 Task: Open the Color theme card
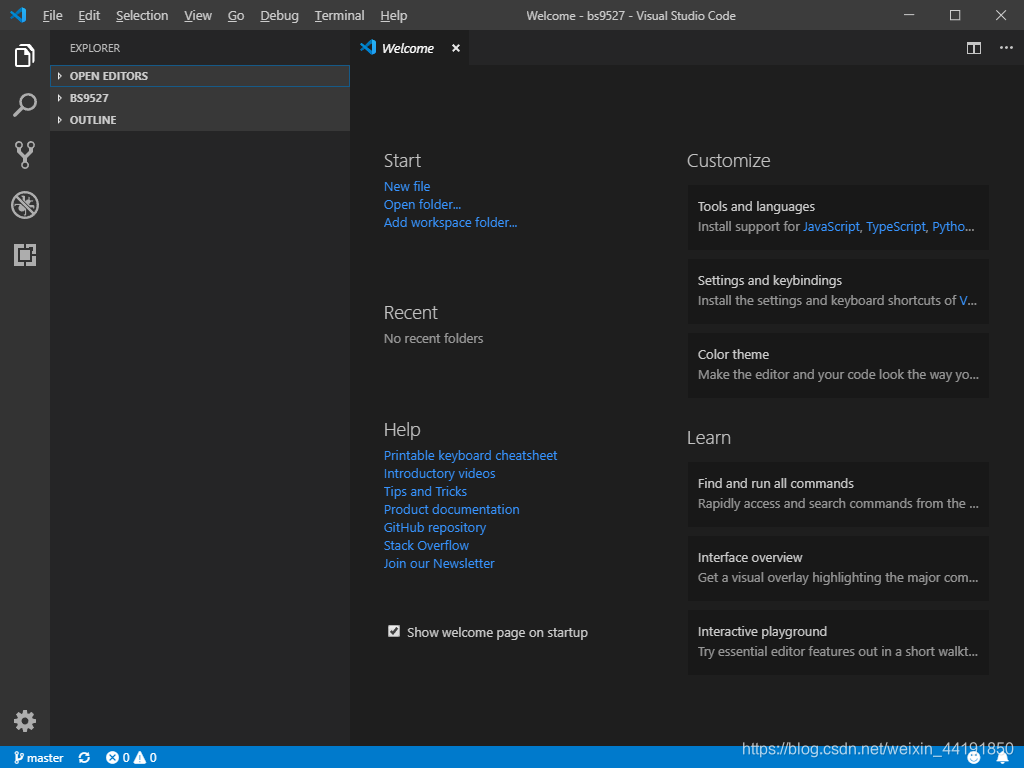tap(838, 365)
